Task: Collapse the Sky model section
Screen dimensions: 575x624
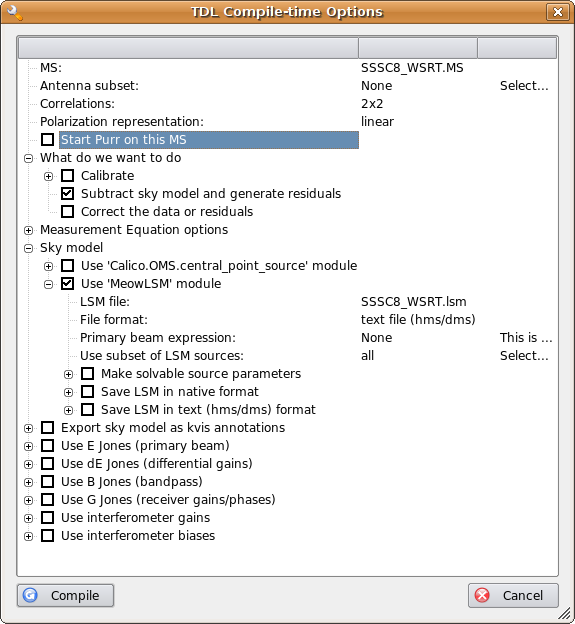Action: 28,248
